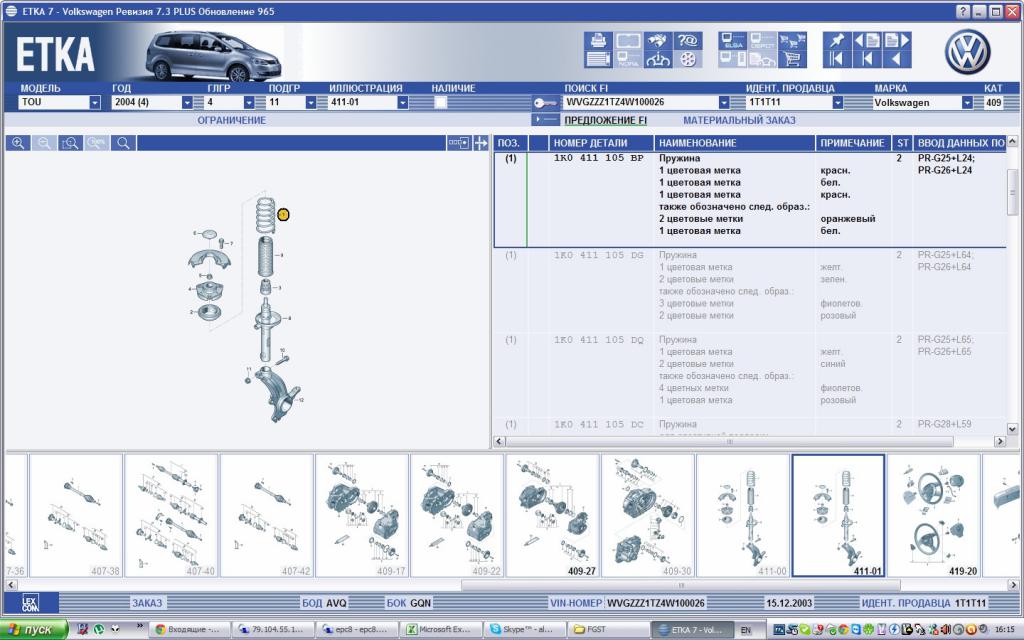Click the EN language indicator
1024x640 pixels.
click(746, 630)
